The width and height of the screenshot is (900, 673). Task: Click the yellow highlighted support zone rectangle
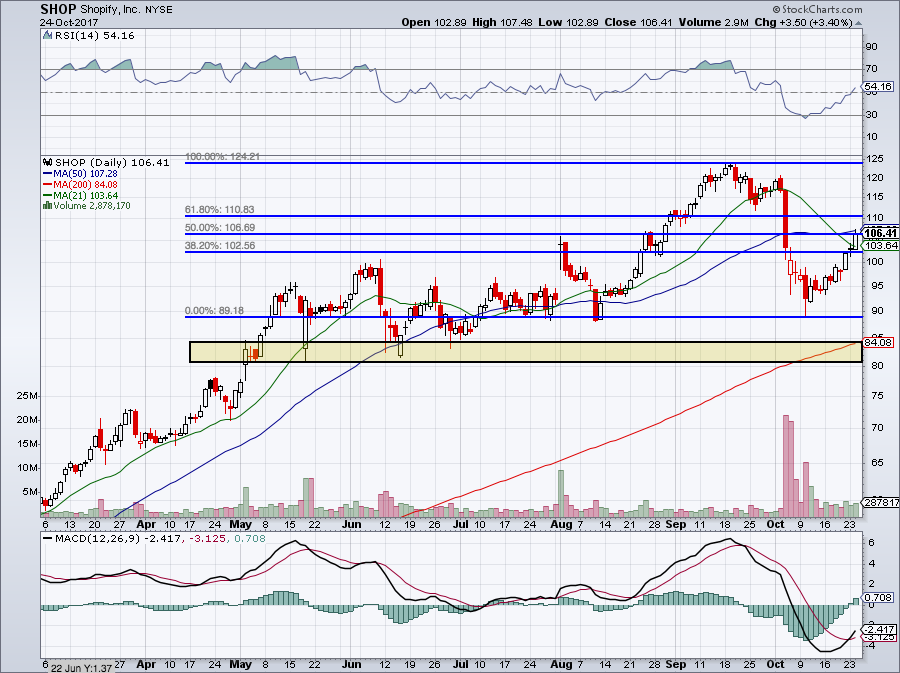[525, 352]
